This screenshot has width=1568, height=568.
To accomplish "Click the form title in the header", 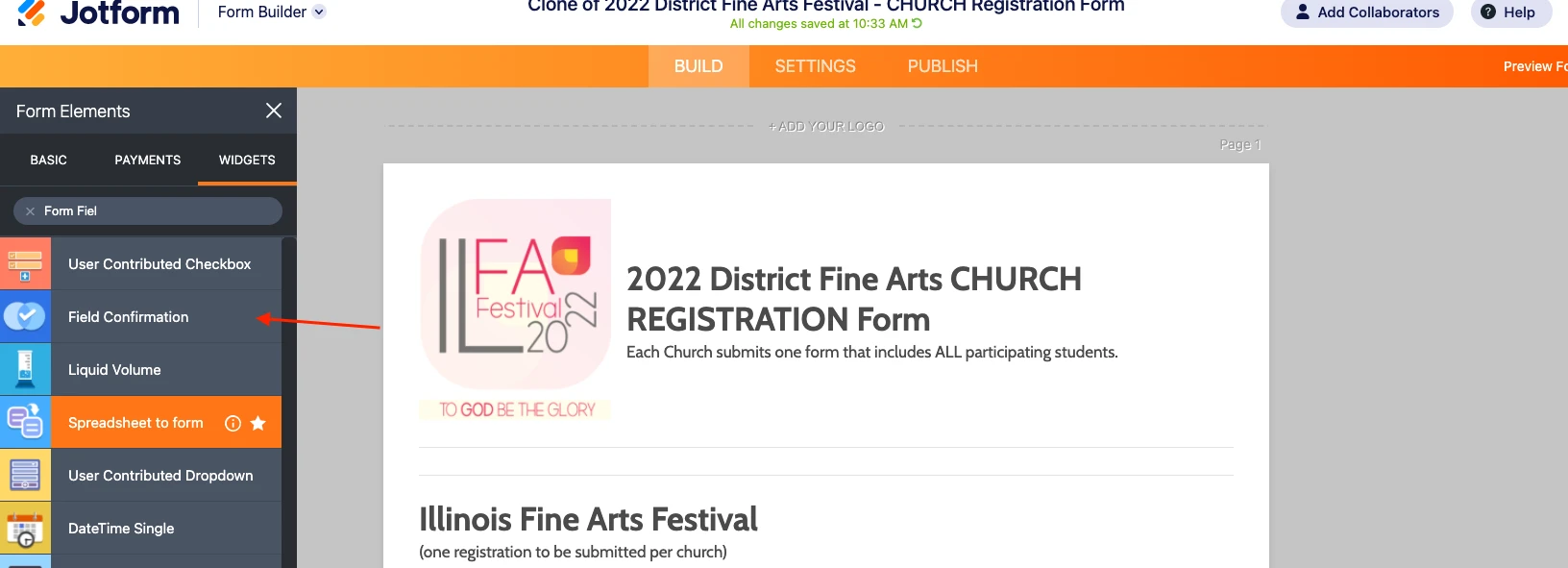I will (x=826, y=6).
